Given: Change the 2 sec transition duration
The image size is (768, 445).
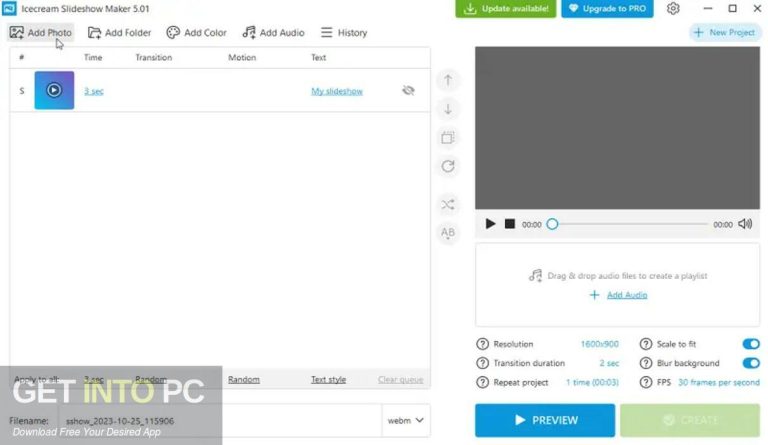Looking at the screenshot, I should pos(609,363).
